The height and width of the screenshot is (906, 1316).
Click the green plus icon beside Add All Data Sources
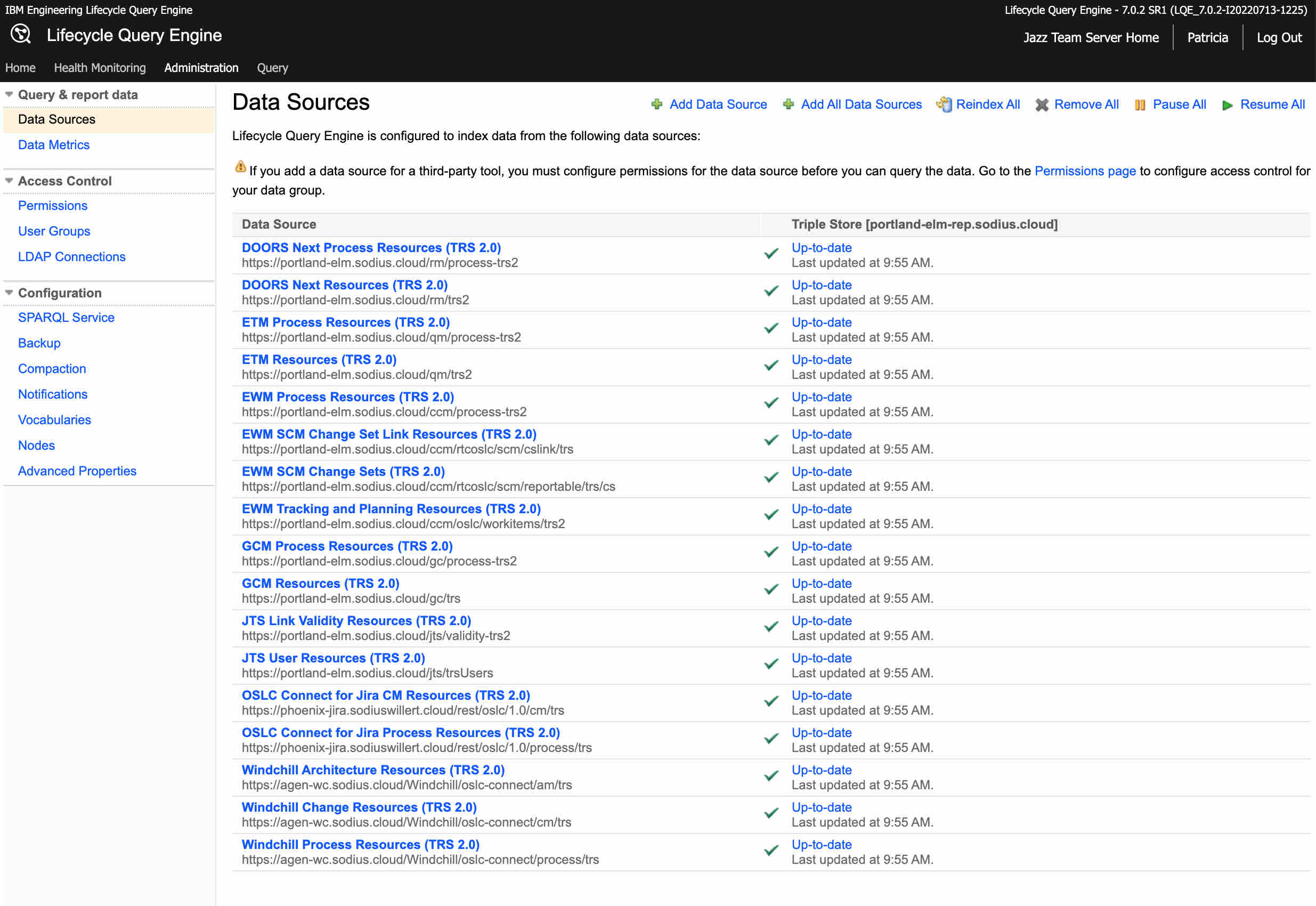[788, 104]
